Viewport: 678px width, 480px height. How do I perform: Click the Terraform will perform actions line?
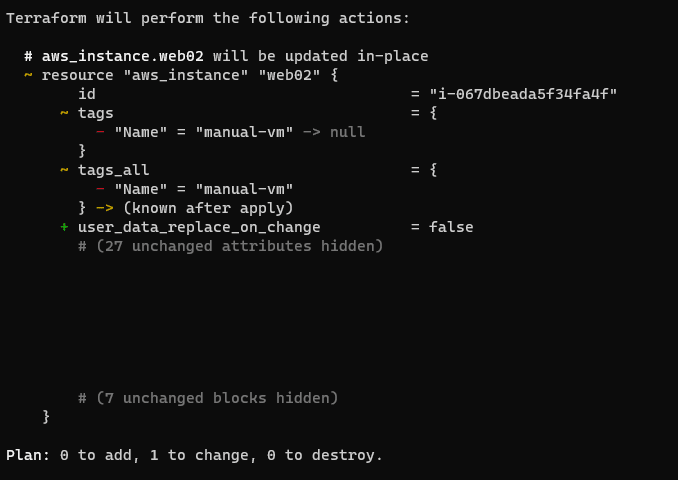[x=208, y=18]
